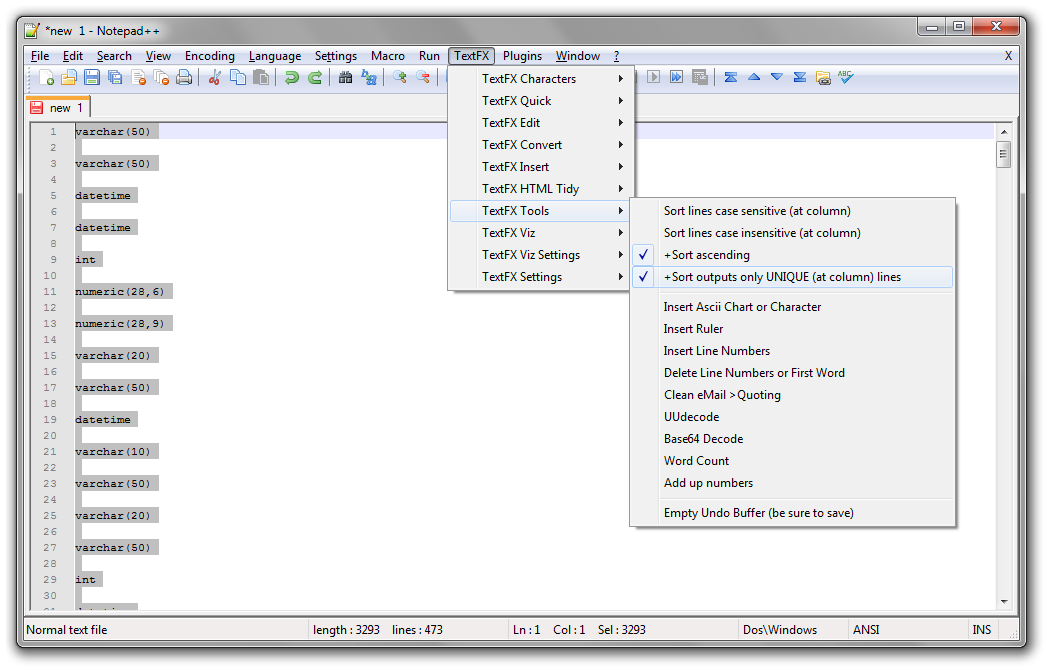Open the Language menu

[275, 56]
